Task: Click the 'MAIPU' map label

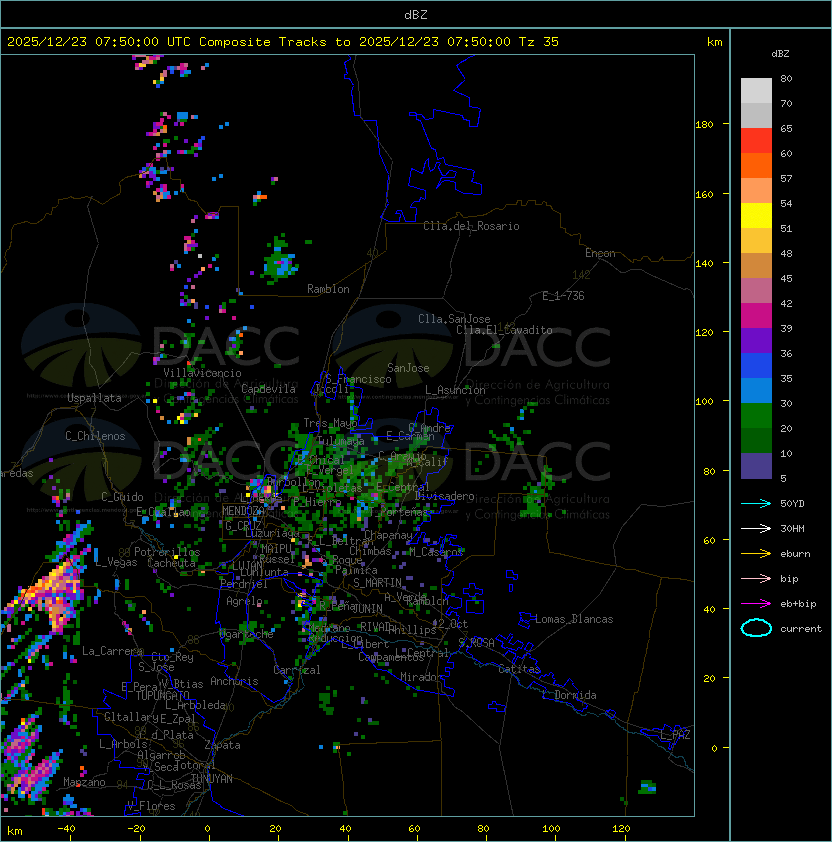Action: [x=276, y=549]
